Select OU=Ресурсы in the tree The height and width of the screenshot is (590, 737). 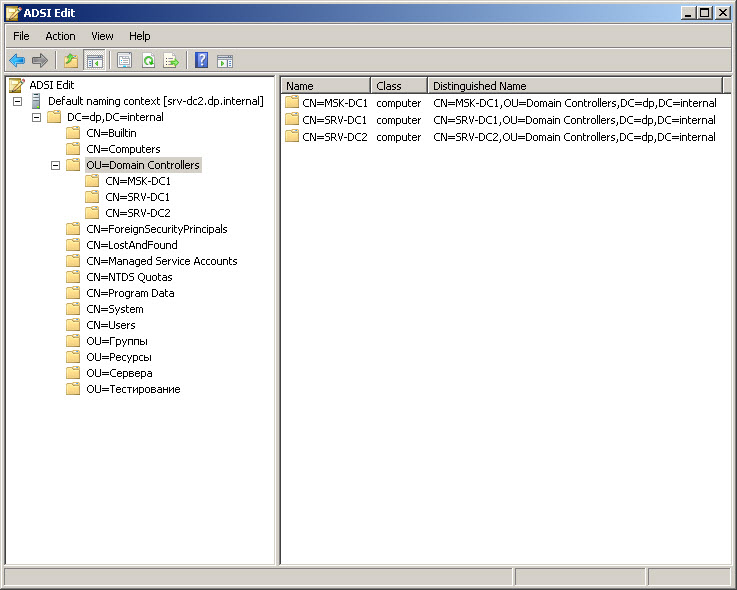pyautogui.click(x=119, y=357)
